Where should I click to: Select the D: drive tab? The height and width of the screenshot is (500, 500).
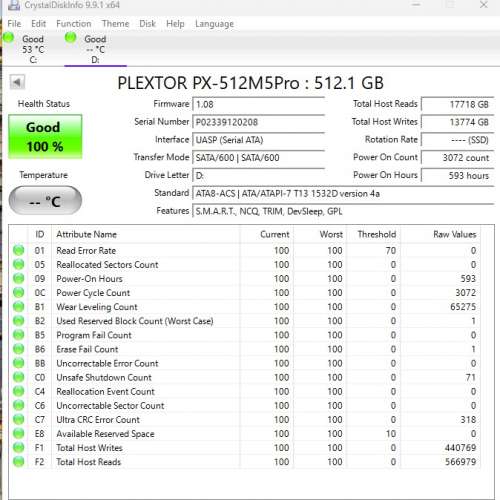[95, 49]
